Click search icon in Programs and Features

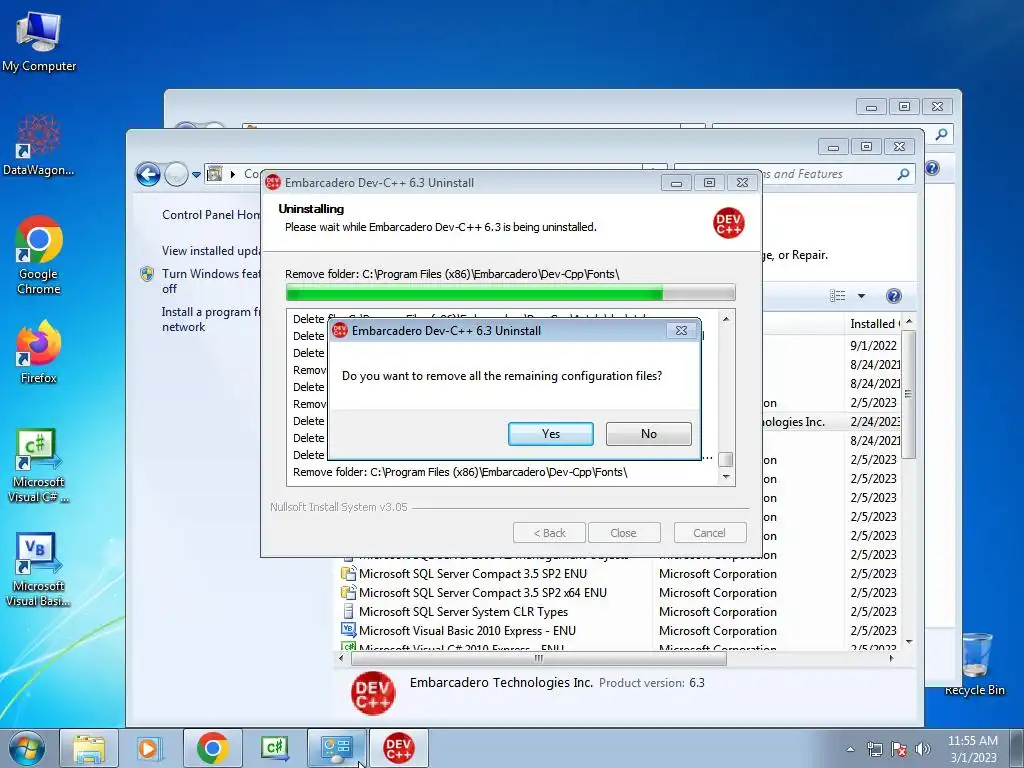[903, 174]
